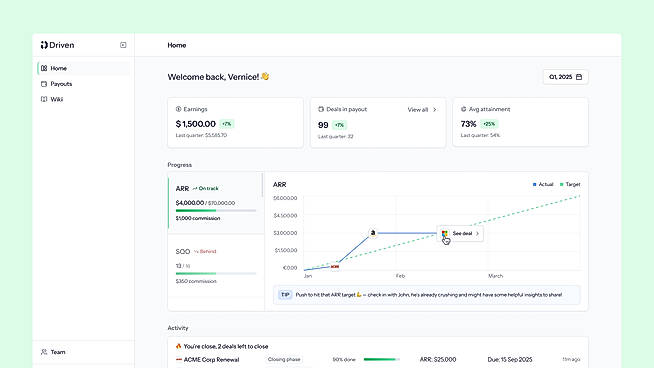The width and height of the screenshot is (654, 368).
Task: Open the Q1, 2025 date picker
Action: click(565, 77)
